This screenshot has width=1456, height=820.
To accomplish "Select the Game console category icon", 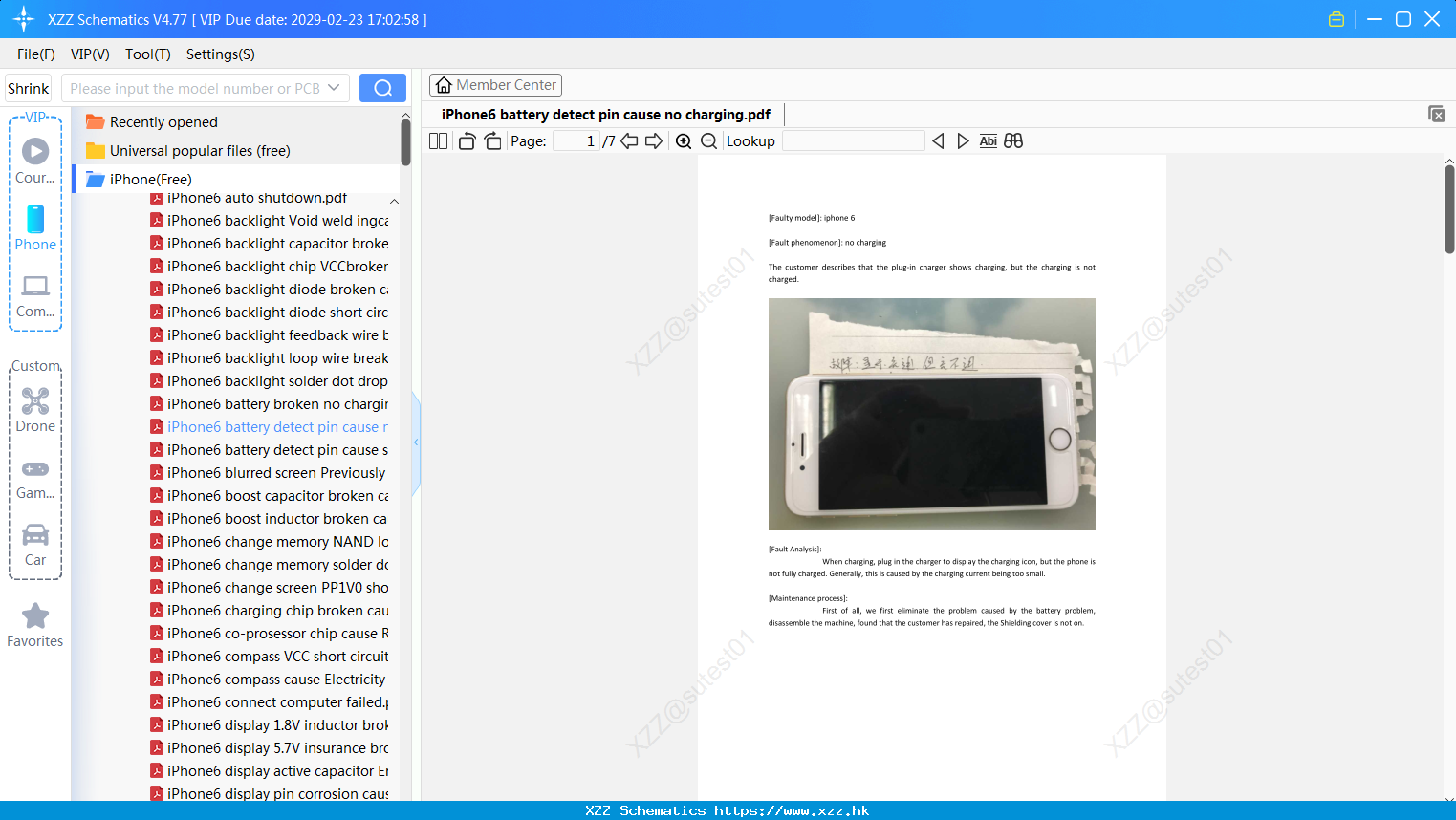I will point(35,478).
